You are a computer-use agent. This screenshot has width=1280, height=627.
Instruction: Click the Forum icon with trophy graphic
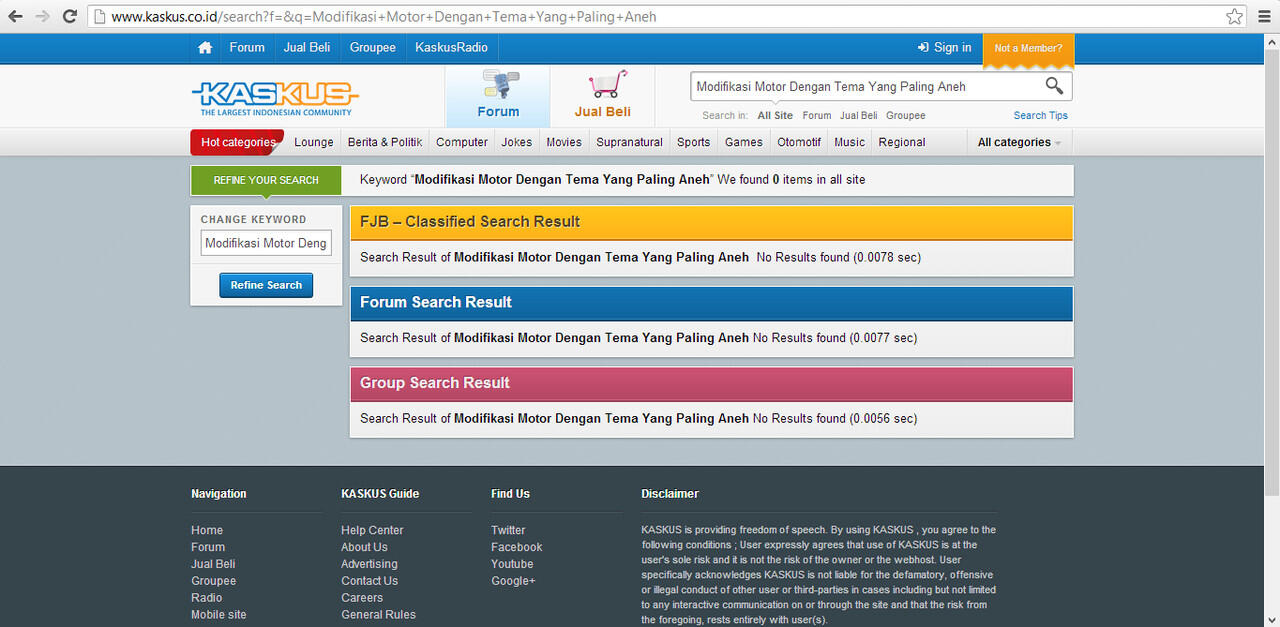pyautogui.click(x=497, y=86)
